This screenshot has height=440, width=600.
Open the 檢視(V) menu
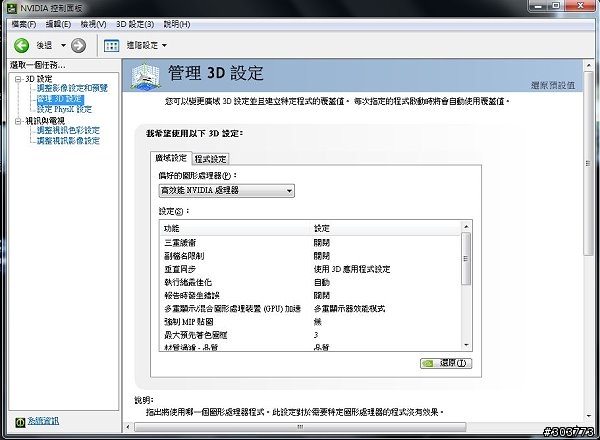point(93,24)
